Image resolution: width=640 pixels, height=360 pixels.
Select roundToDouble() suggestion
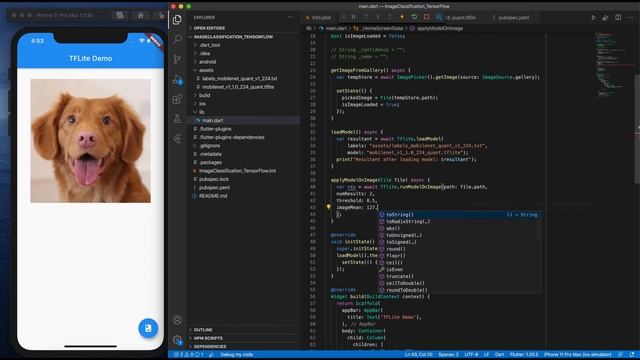click(459, 290)
